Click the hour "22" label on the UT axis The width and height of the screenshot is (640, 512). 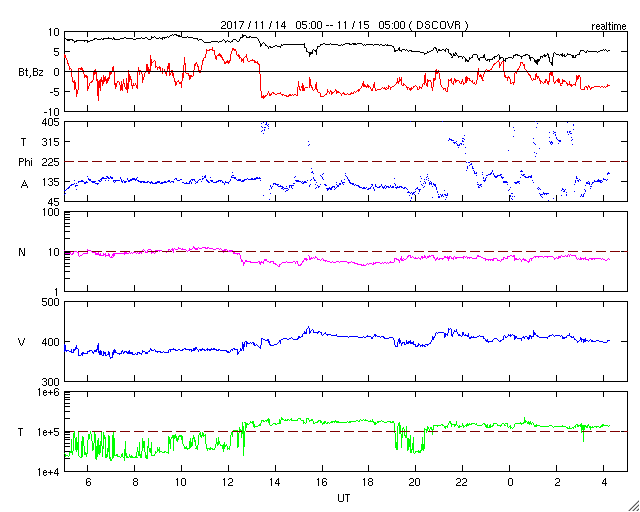click(463, 482)
